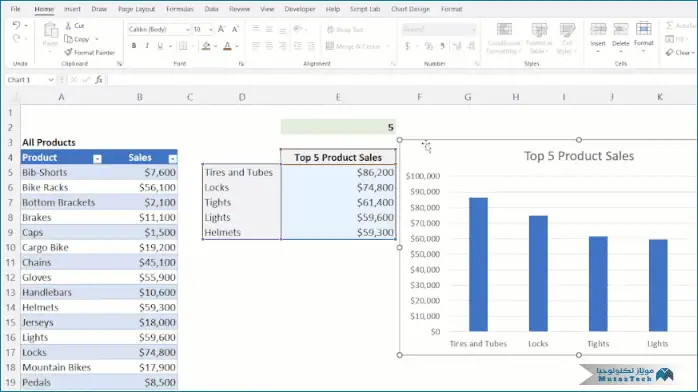Open the Undo history dropdown arrow
The height and width of the screenshot is (392, 698).
coord(26,25)
